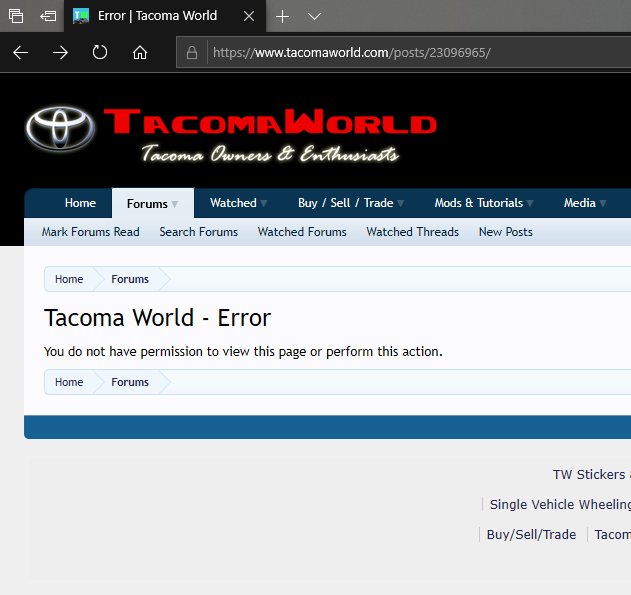Click Forums in the upper breadcrumb
Image resolution: width=631 pixels, height=595 pixels.
130,279
